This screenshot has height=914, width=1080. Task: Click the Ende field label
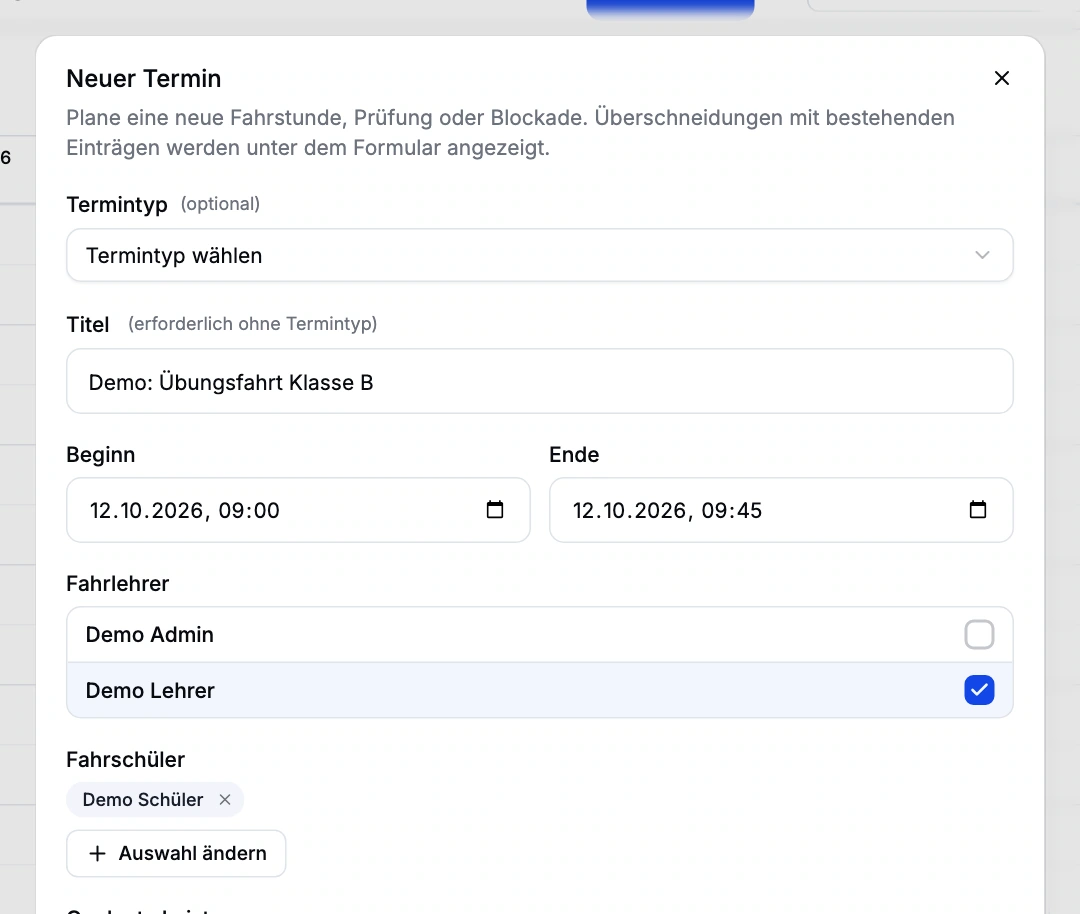point(574,455)
